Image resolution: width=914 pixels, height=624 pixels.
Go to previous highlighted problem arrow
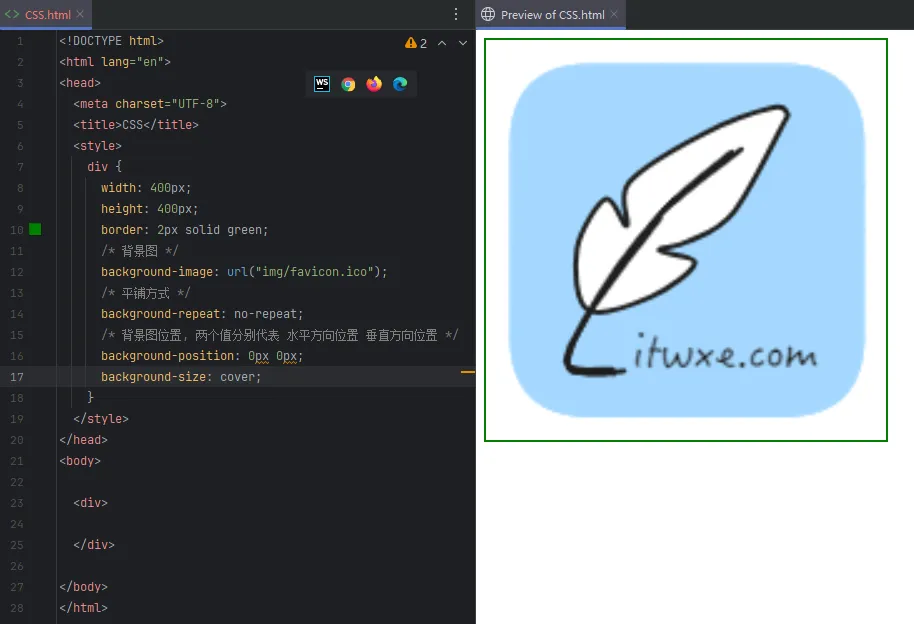click(x=442, y=43)
